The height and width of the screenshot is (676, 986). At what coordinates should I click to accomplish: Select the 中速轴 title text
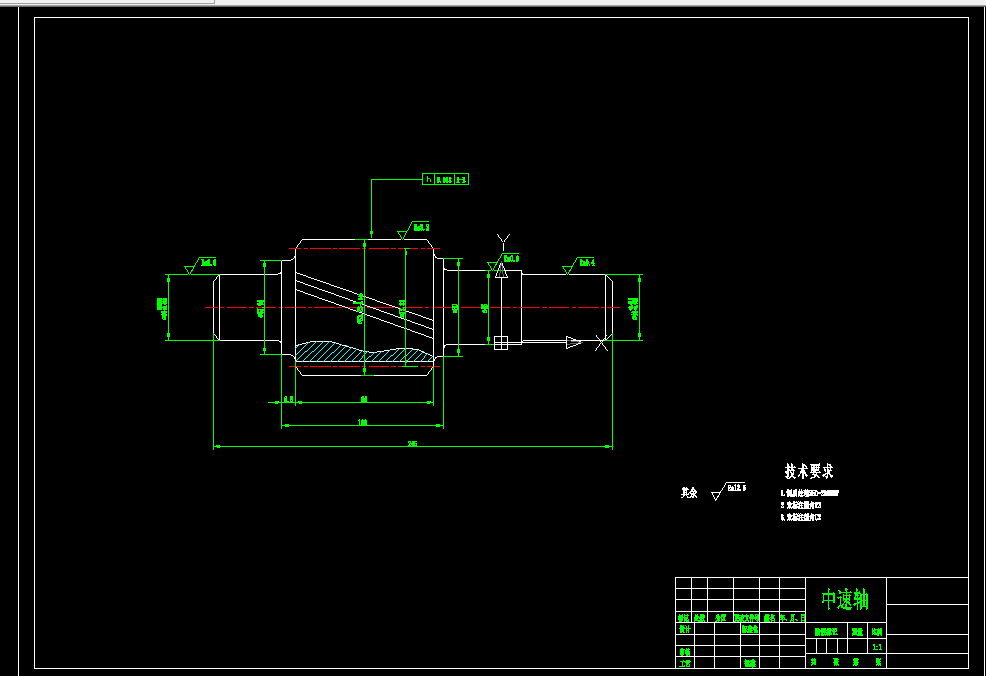(845, 599)
